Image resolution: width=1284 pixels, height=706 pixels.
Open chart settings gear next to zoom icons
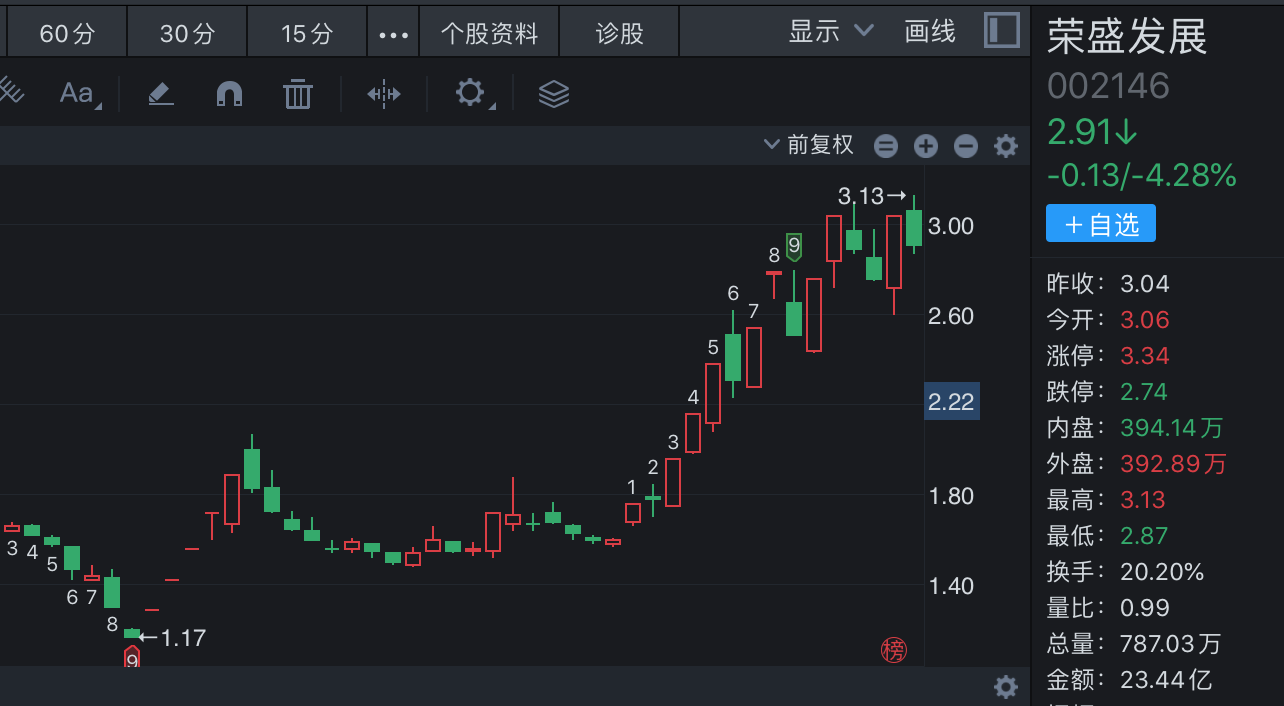(x=1005, y=146)
